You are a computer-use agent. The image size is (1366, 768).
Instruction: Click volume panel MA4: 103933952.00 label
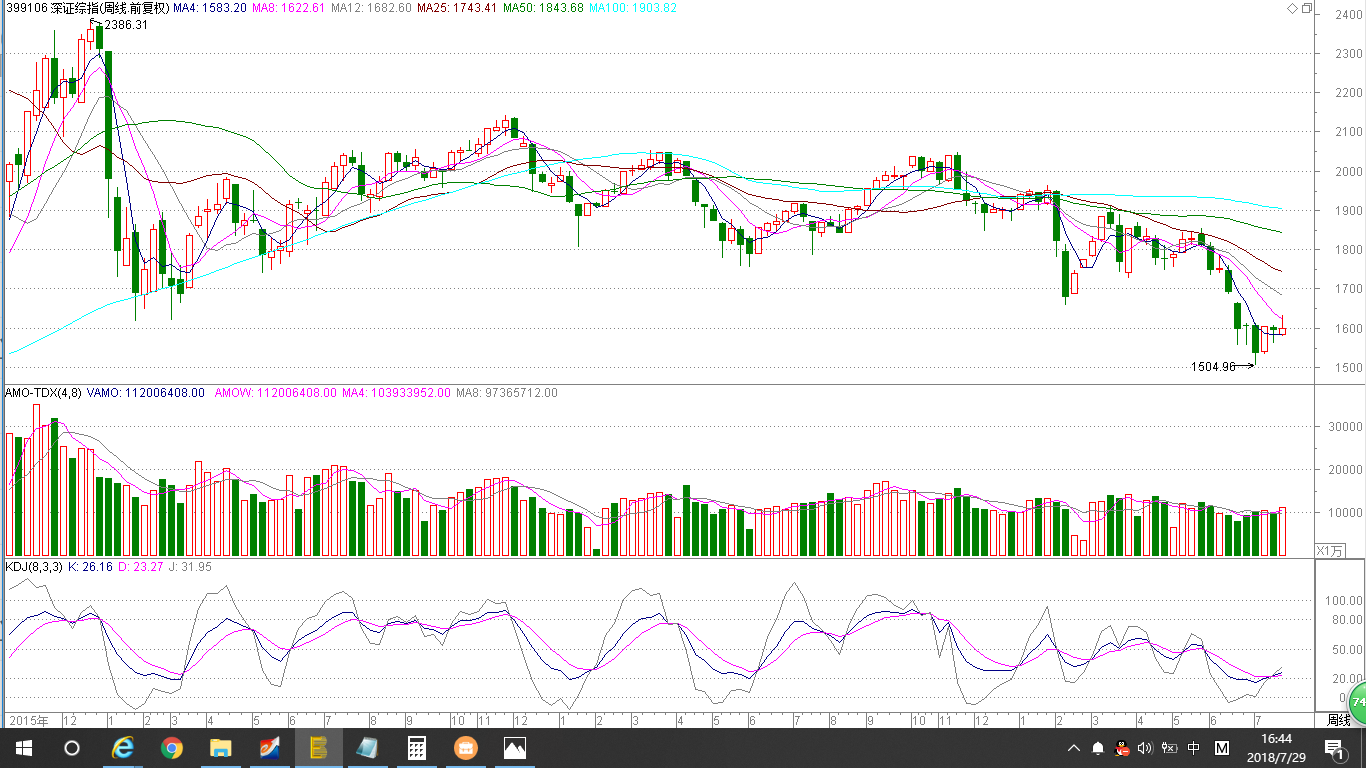[396, 393]
